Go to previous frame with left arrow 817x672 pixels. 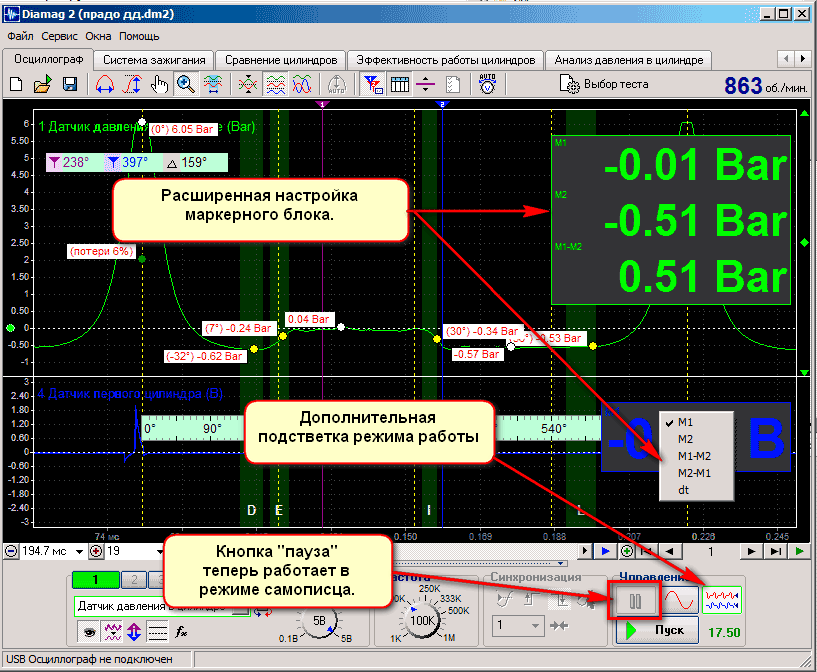point(670,551)
